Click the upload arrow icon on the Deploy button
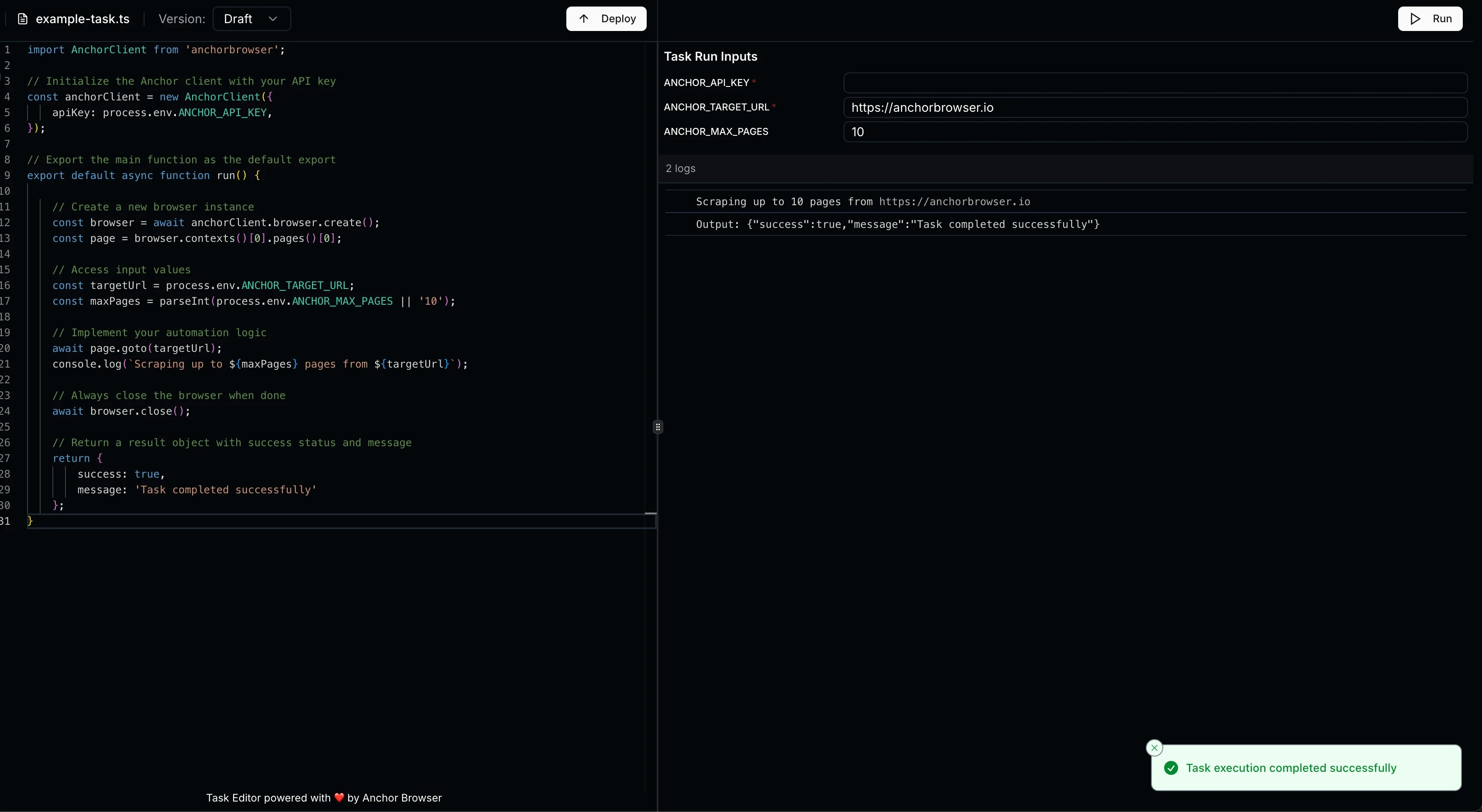 coord(584,18)
